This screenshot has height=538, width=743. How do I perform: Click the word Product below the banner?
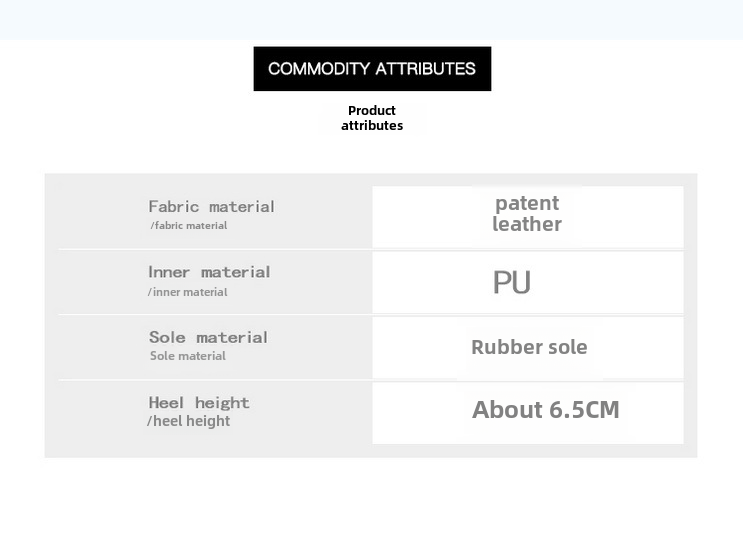(x=372, y=111)
